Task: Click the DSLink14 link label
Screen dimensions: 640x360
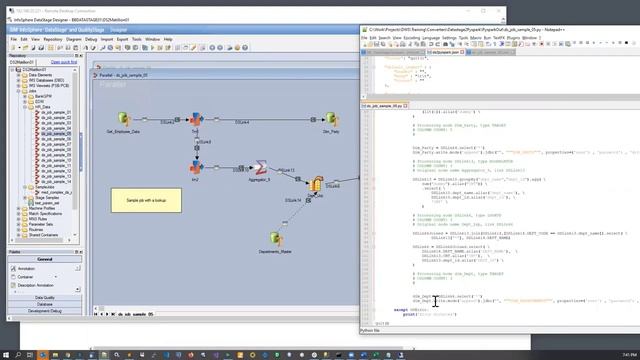Action: (293, 200)
